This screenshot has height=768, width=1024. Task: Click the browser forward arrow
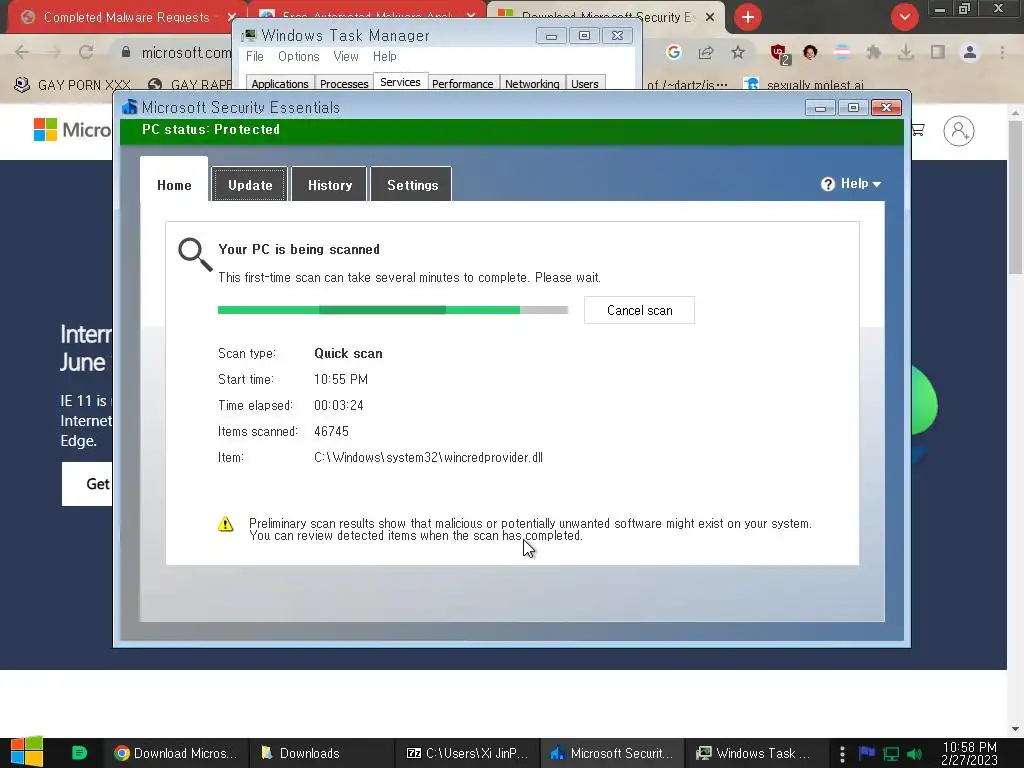(54, 52)
